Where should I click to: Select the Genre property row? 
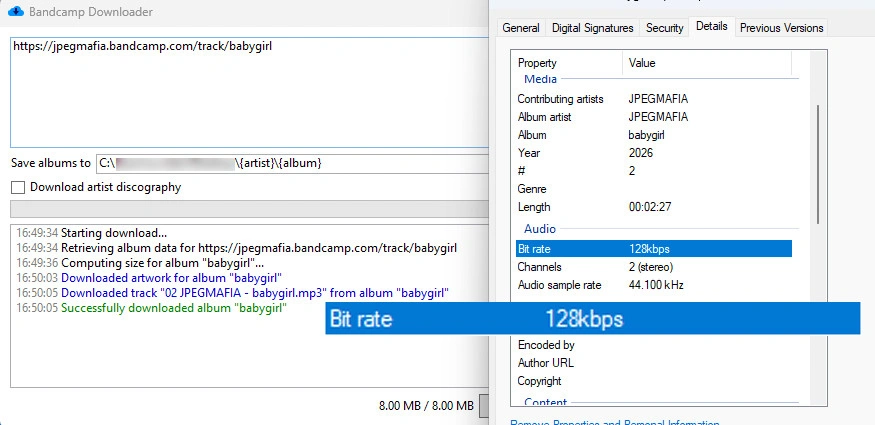tap(654, 189)
